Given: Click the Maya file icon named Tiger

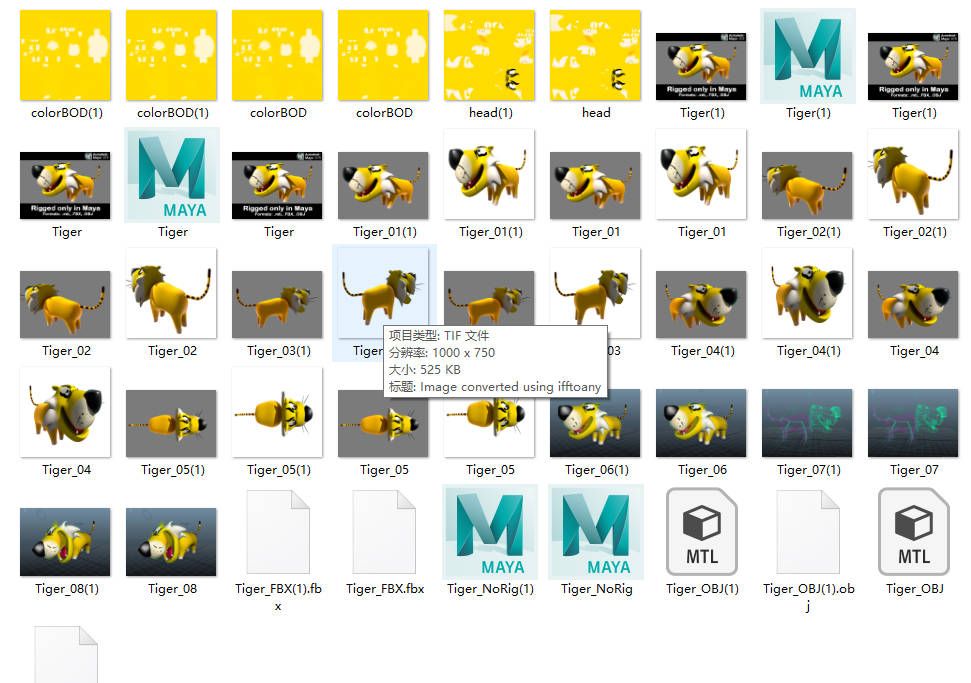Looking at the screenshot, I should point(172,175).
